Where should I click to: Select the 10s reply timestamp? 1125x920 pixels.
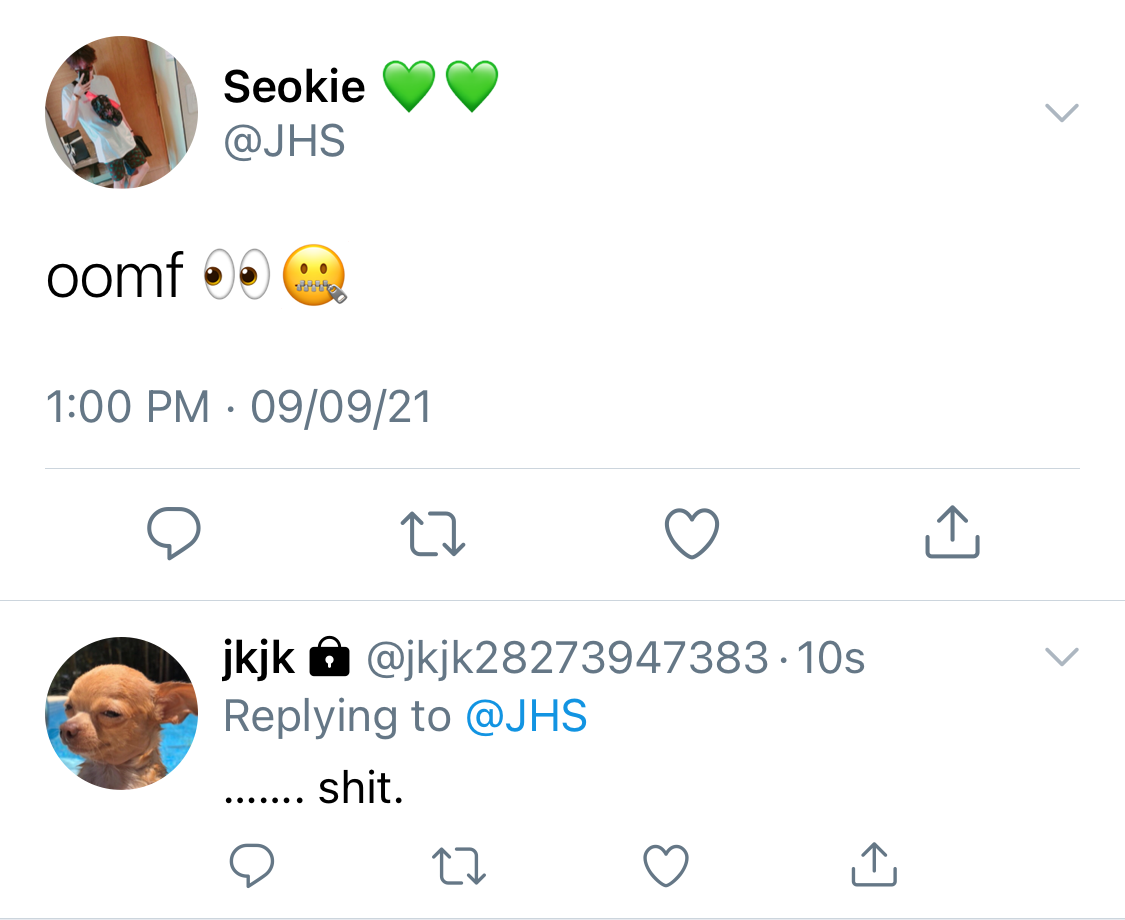click(x=831, y=657)
